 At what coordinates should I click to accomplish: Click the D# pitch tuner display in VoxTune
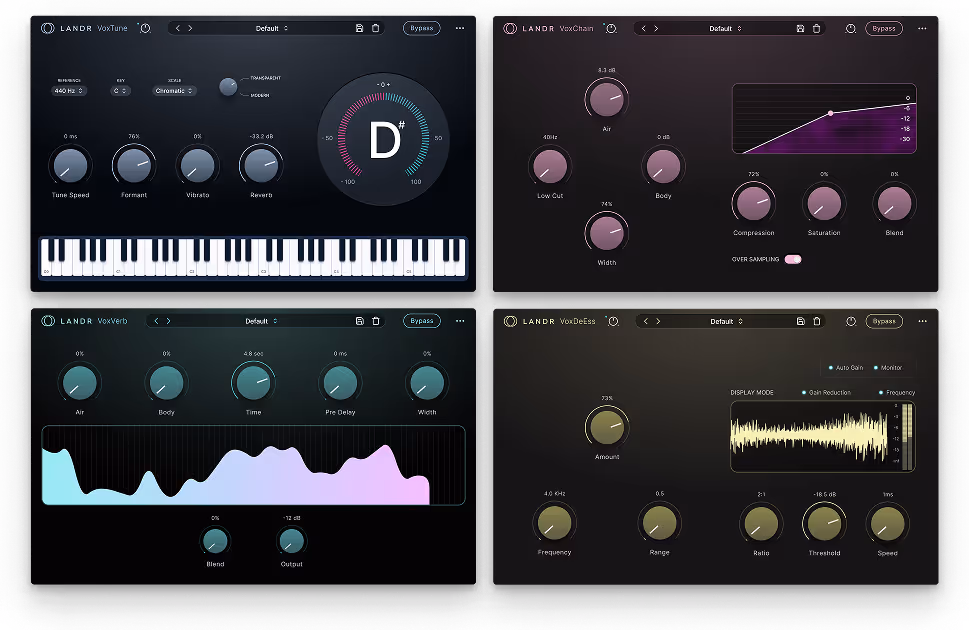click(384, 139)
